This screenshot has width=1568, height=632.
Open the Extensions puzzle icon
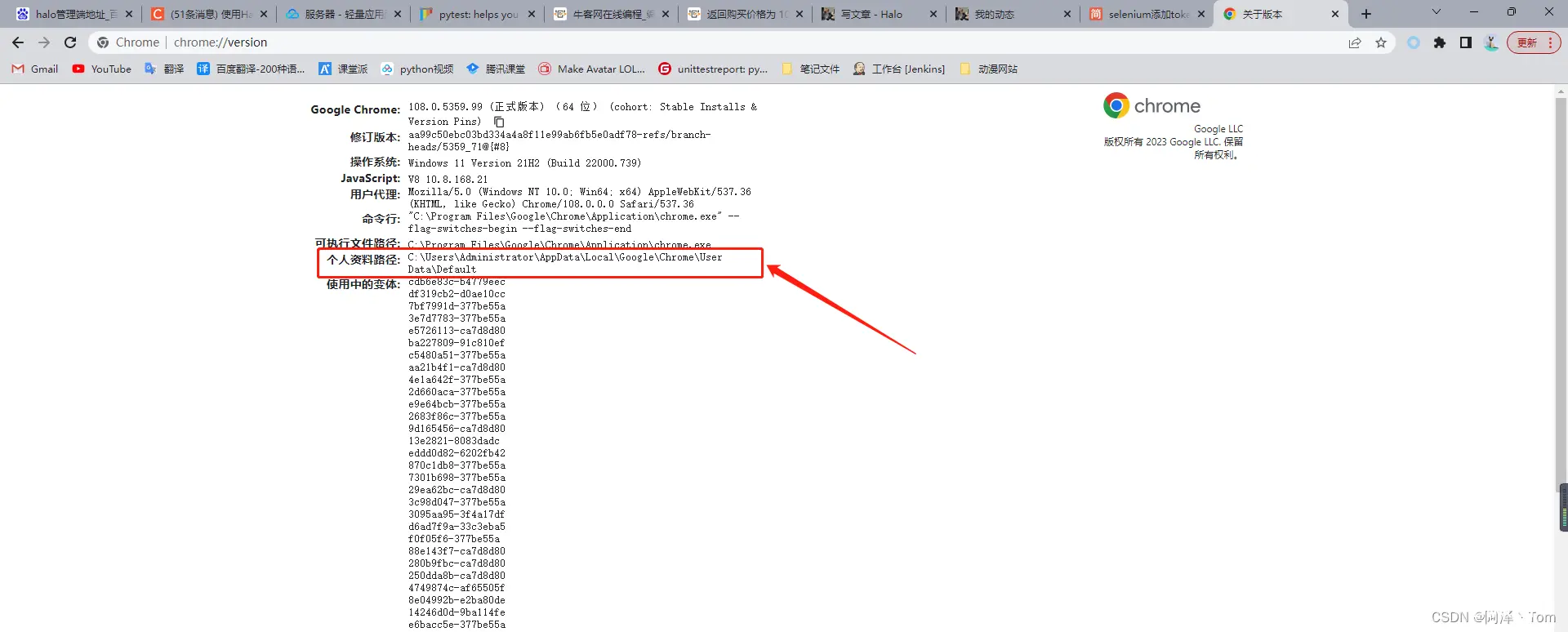point(1440,42)
